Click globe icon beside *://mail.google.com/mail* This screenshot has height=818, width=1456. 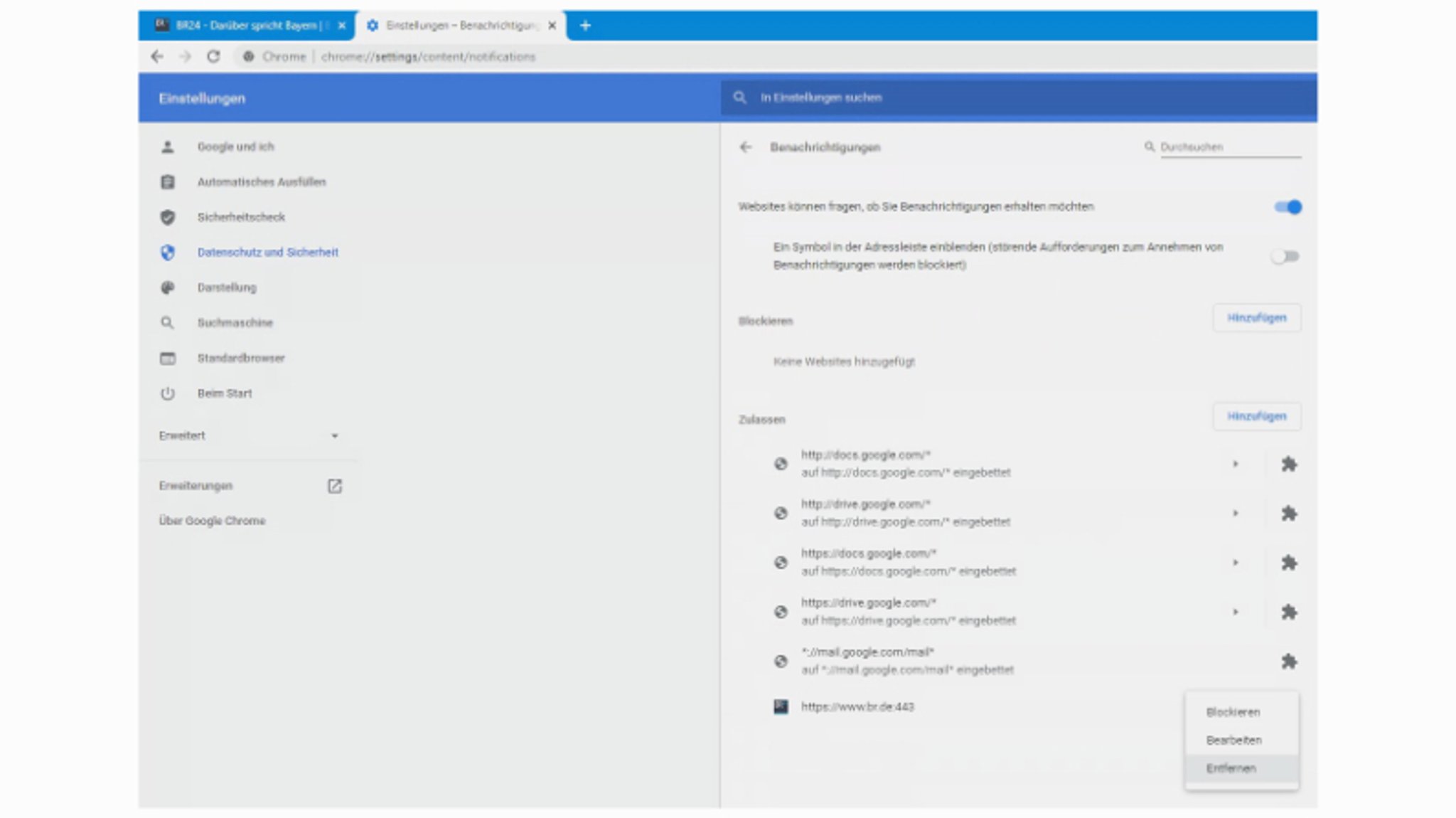tap(781, 662)
